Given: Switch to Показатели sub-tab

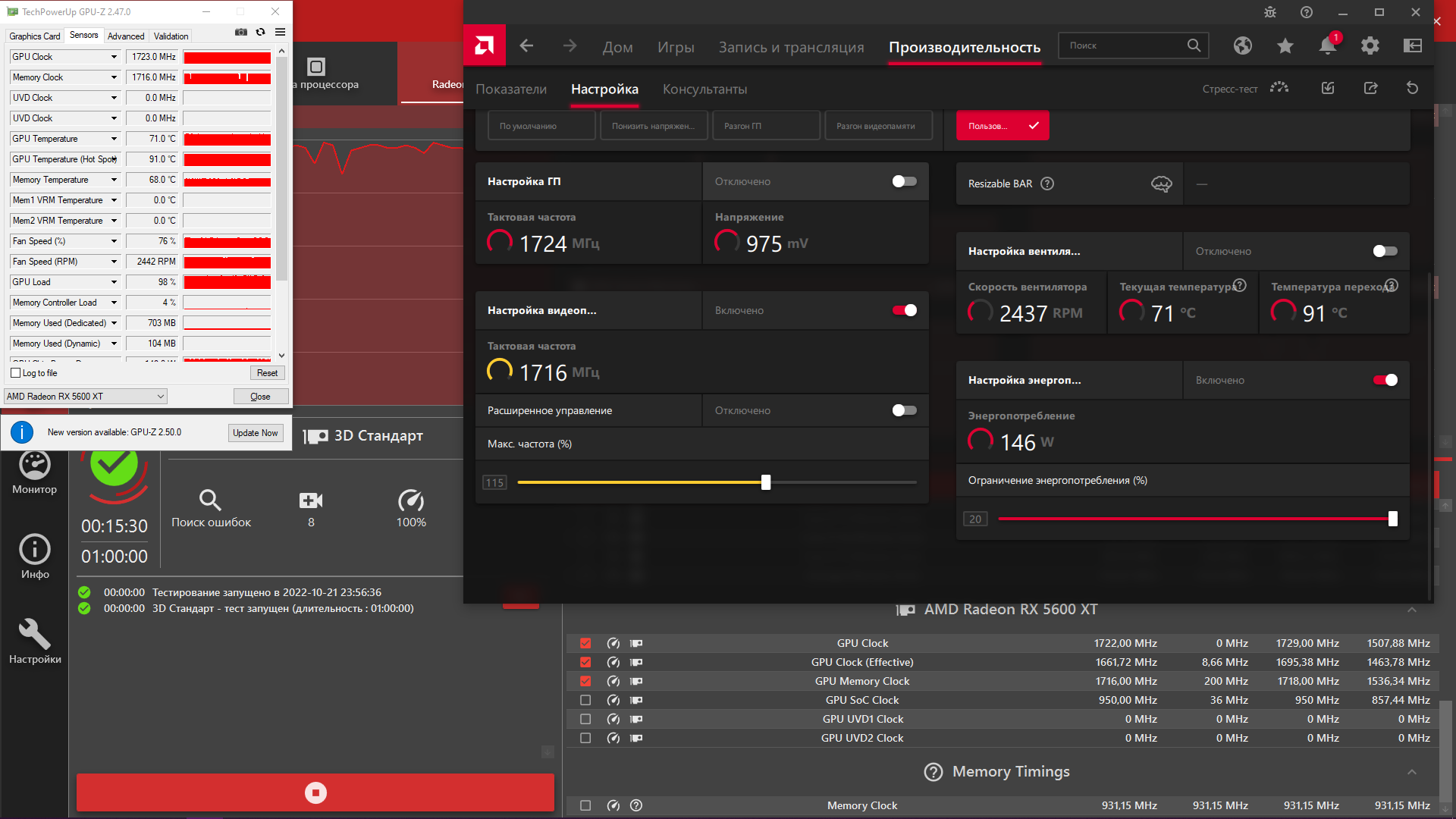Looking at the screenshot, I should pos(511,89).
